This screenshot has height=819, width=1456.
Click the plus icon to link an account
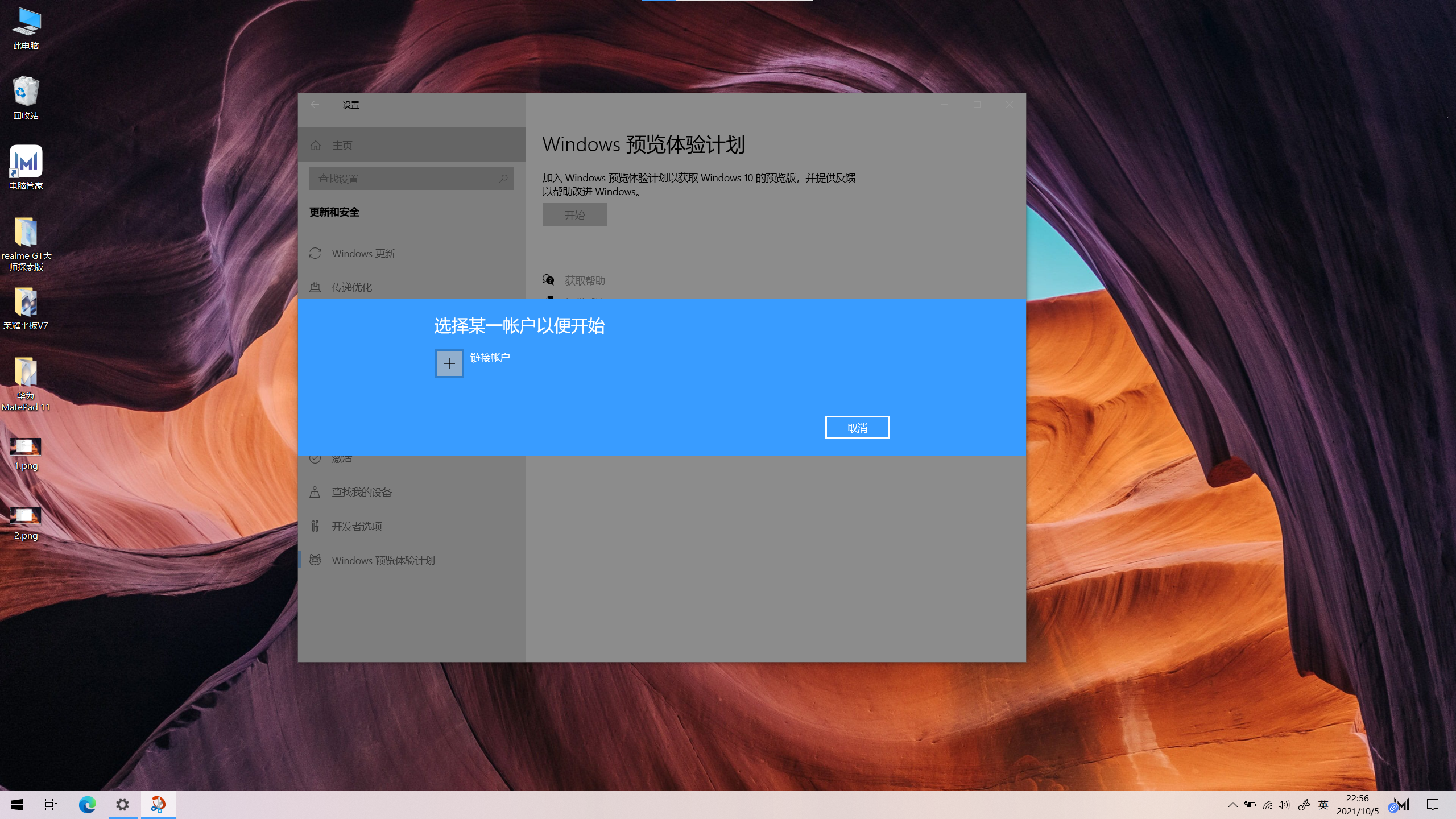click(x=449, y=363)
